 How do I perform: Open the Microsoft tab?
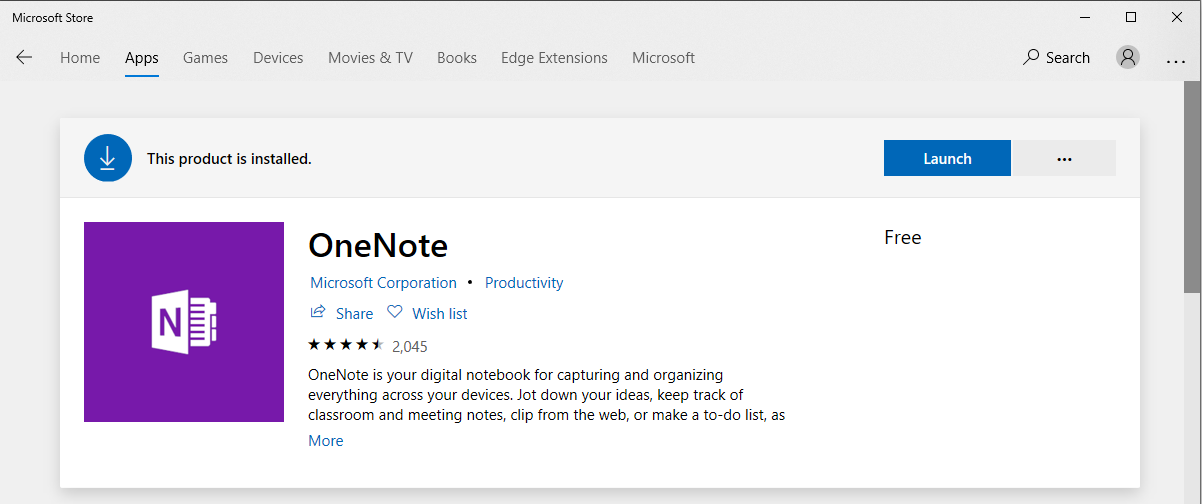[663, 58]
